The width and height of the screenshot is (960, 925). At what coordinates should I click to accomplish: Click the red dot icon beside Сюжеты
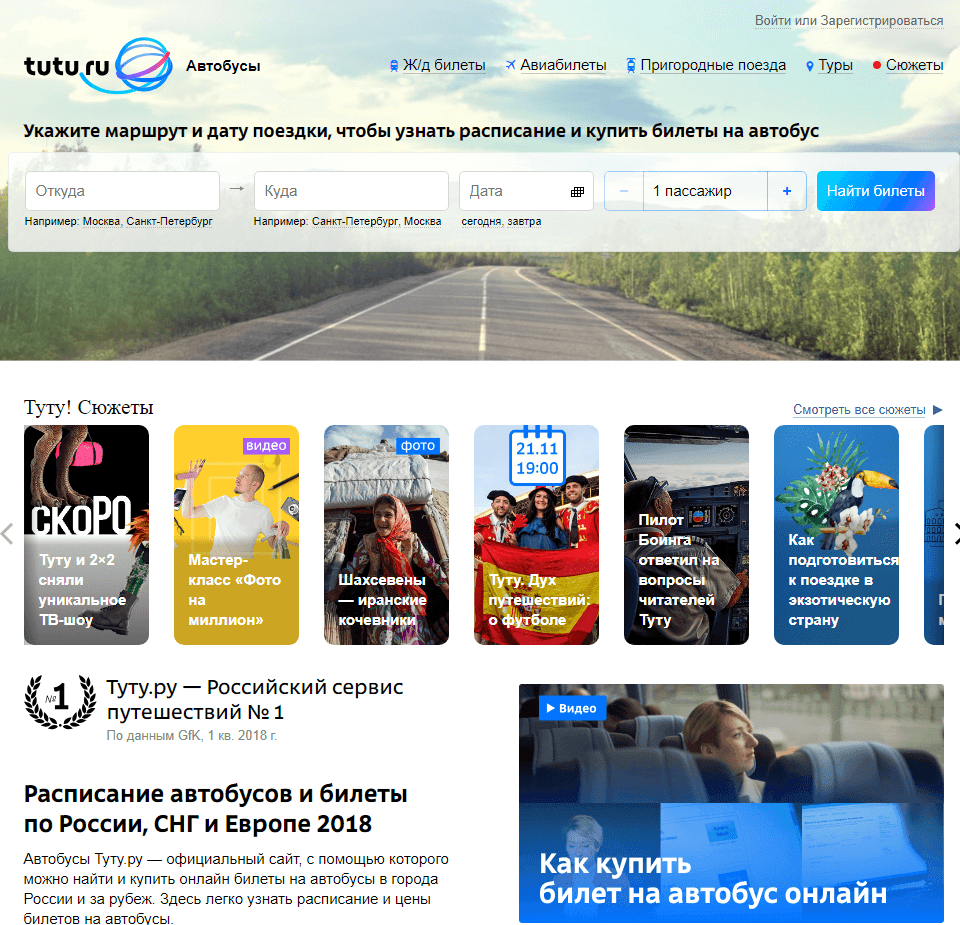(x=877, y=66)
